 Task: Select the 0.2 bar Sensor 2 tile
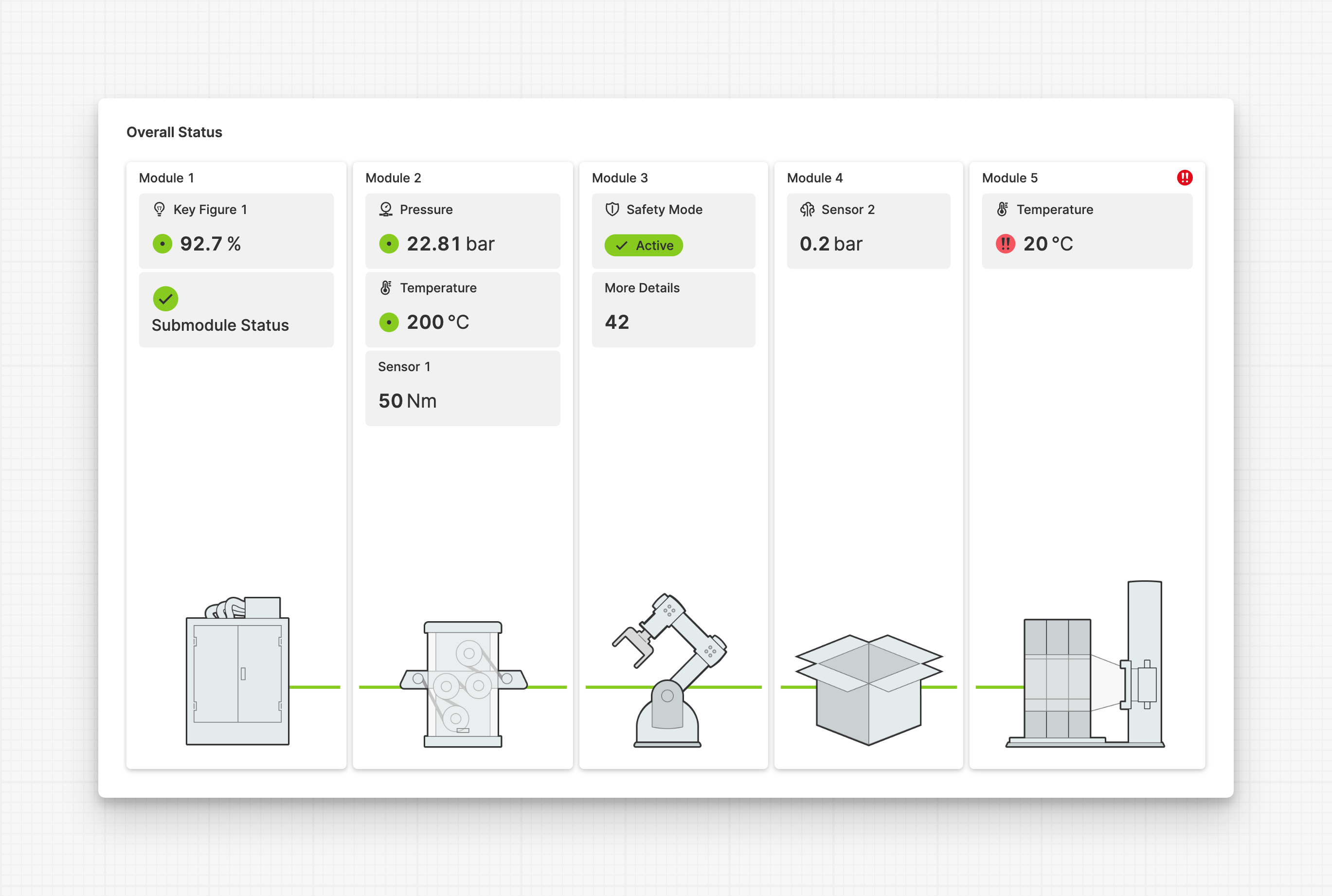pos(868,231)
